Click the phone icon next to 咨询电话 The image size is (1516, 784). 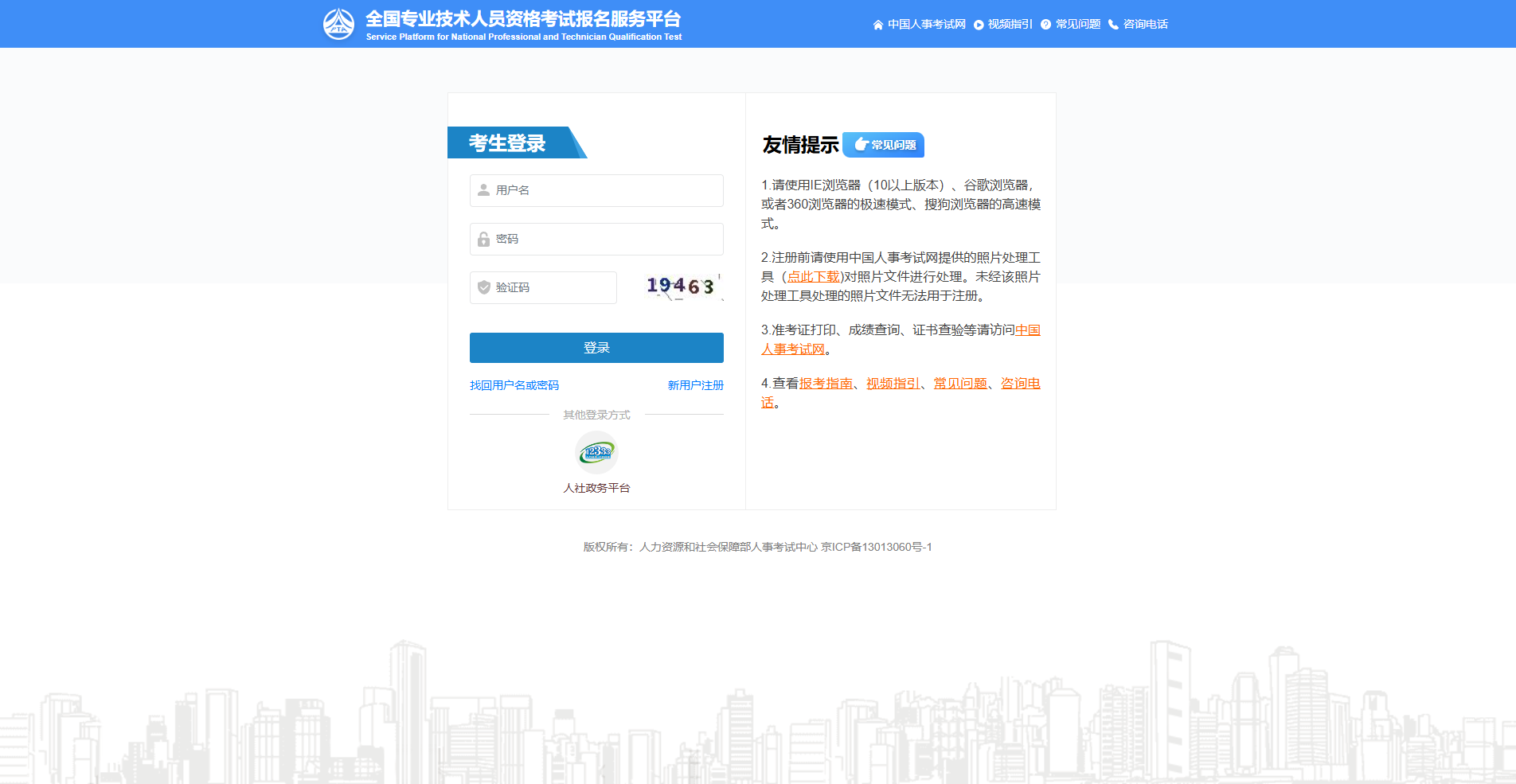[1112, 24]
